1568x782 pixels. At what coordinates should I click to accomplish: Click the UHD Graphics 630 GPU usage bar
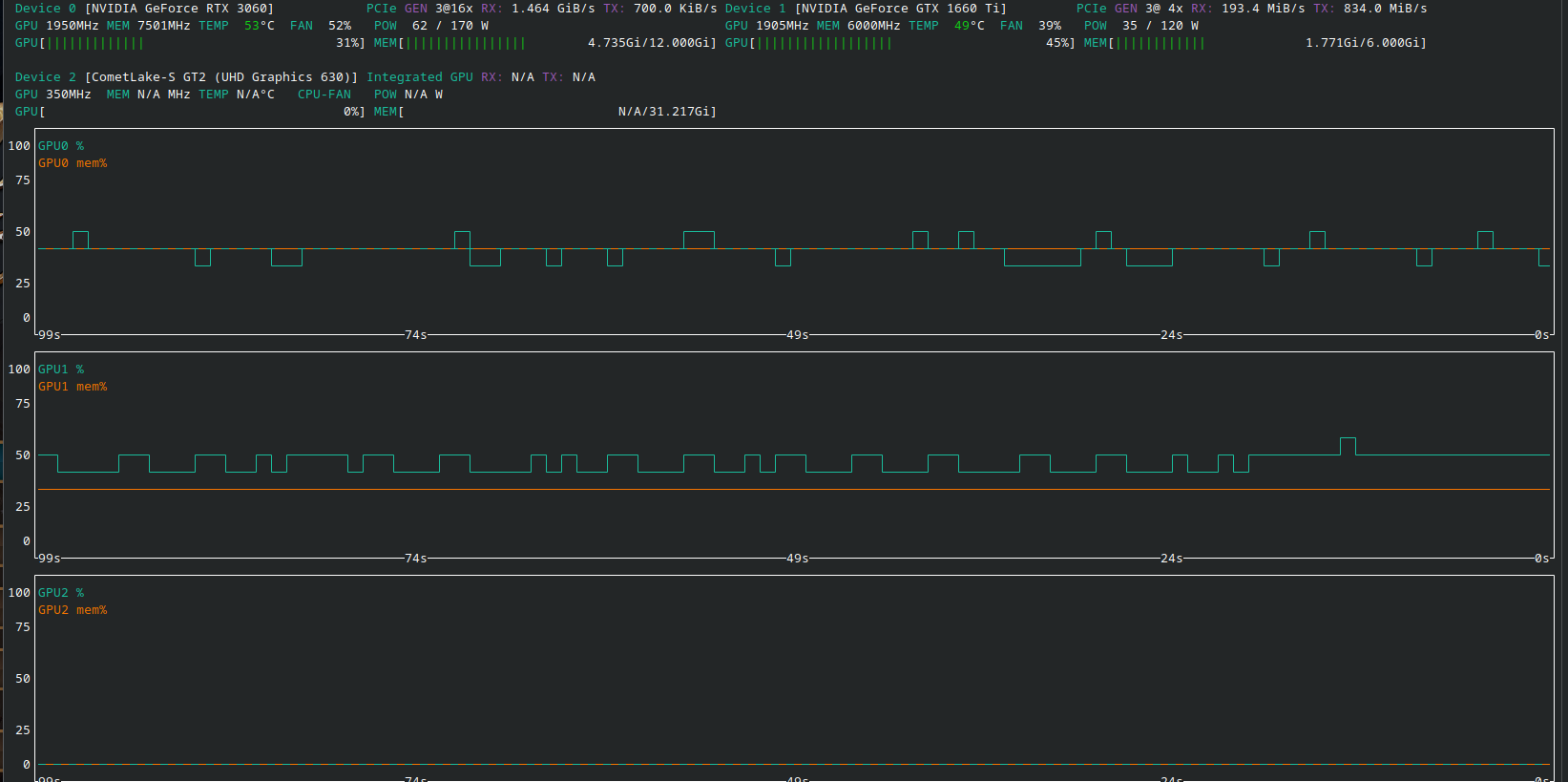[x=190, y=112]
